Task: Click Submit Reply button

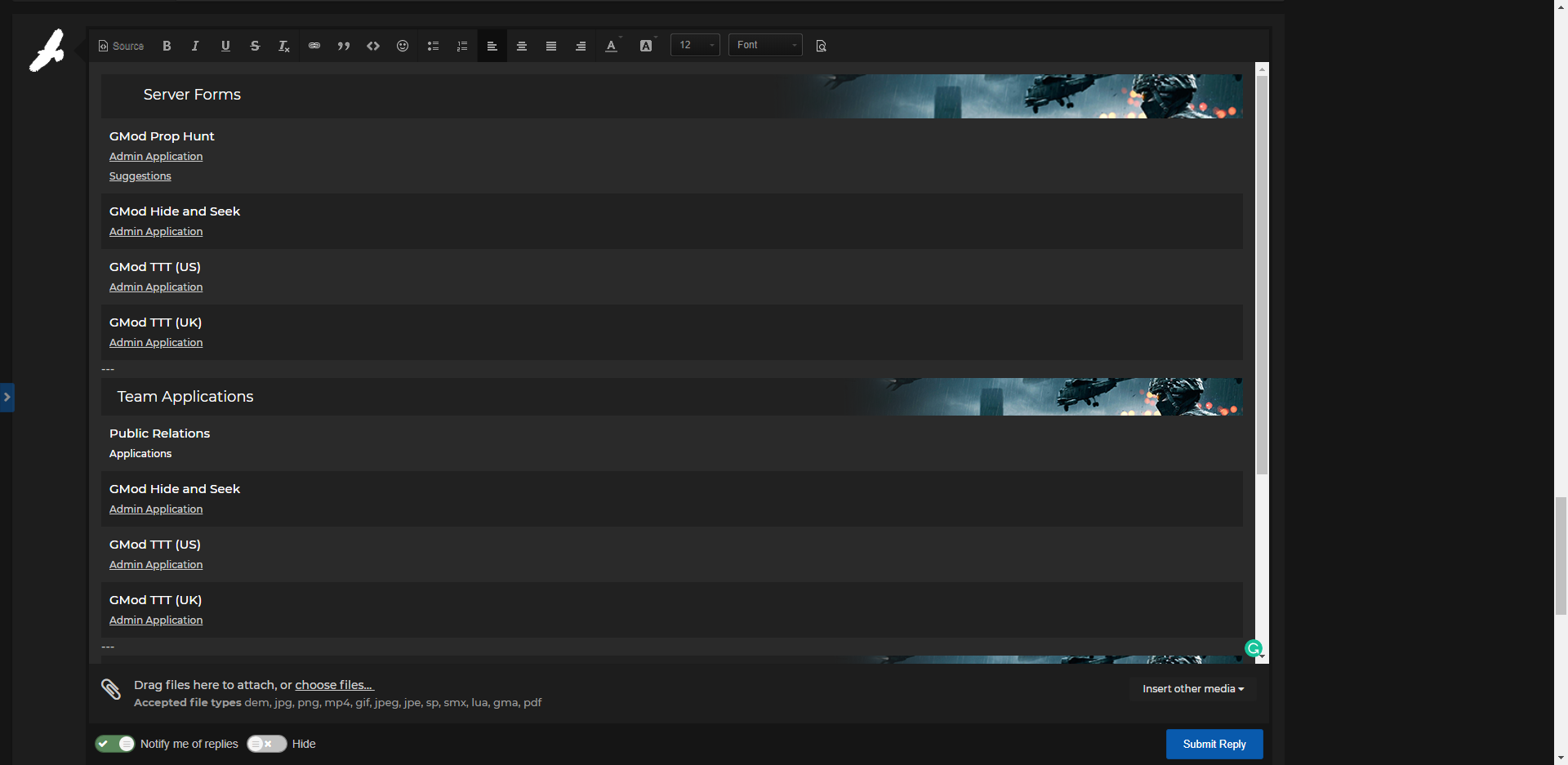Action: [x=1214, y=744]
